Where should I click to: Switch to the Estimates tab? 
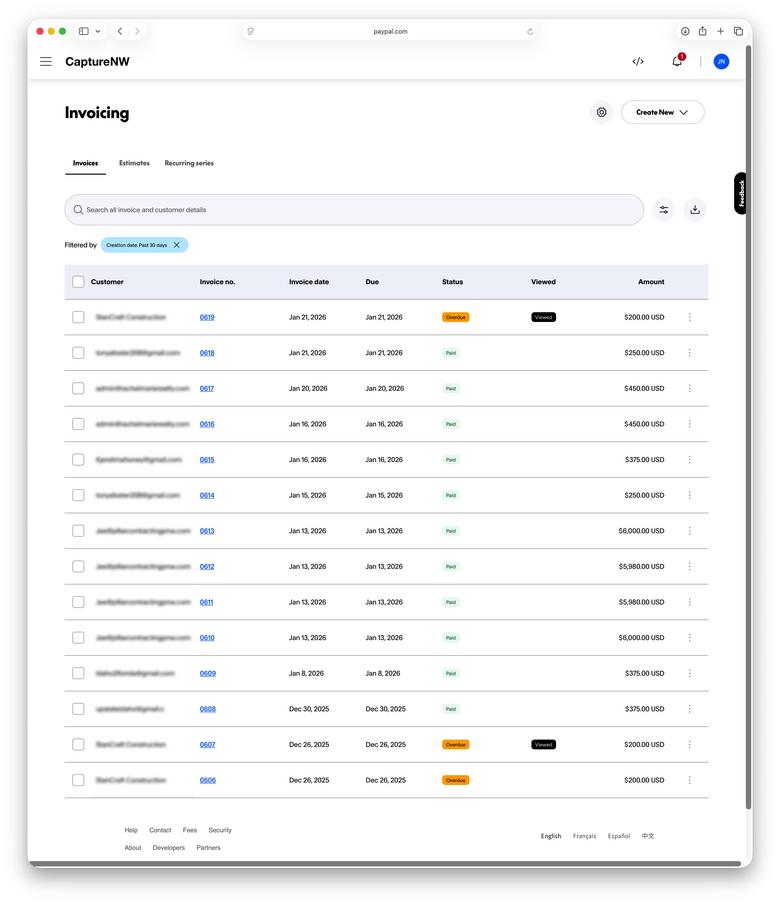click(x=134, y=163)
